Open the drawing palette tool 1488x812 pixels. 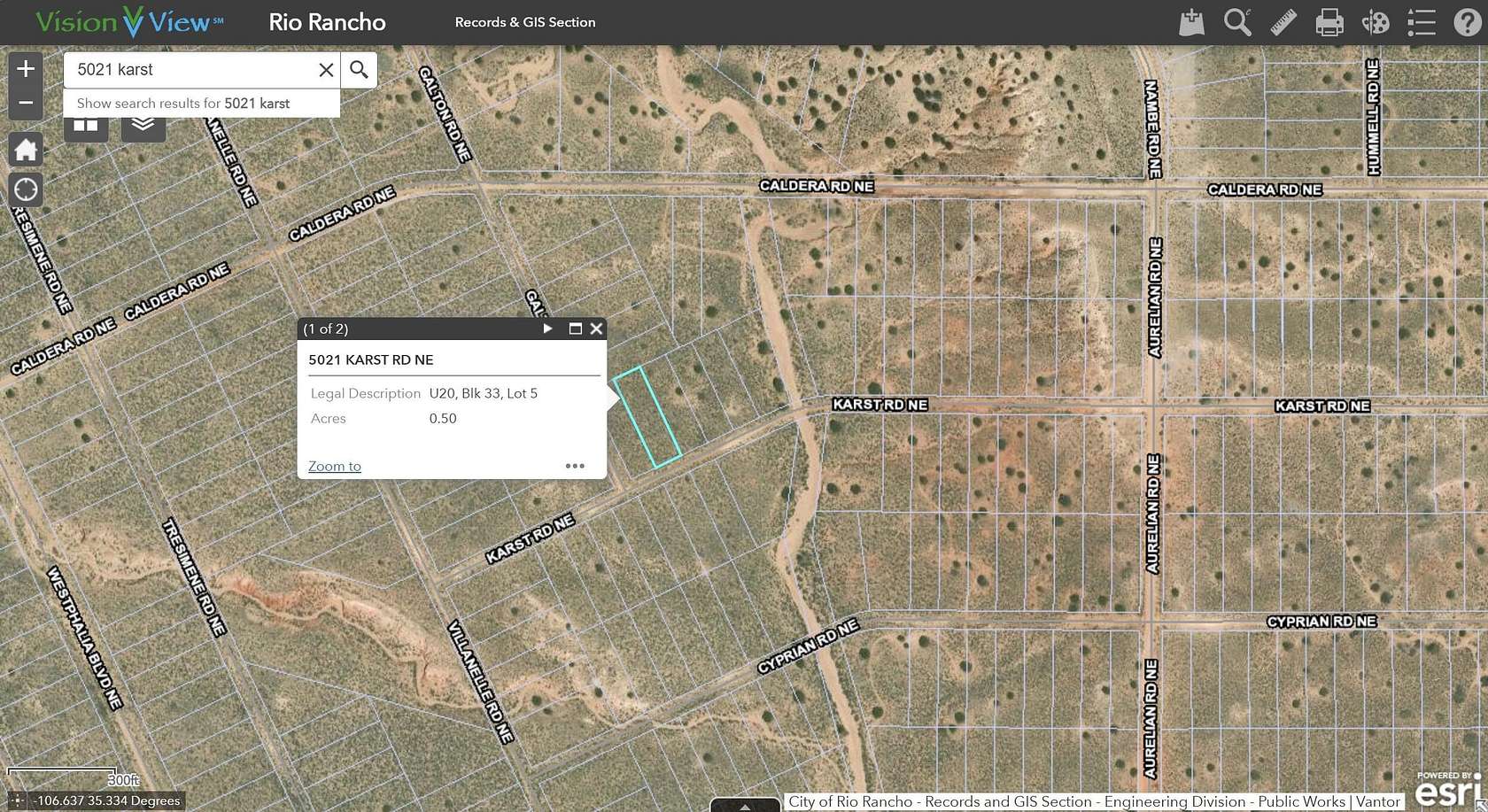tap(1375, 22)
